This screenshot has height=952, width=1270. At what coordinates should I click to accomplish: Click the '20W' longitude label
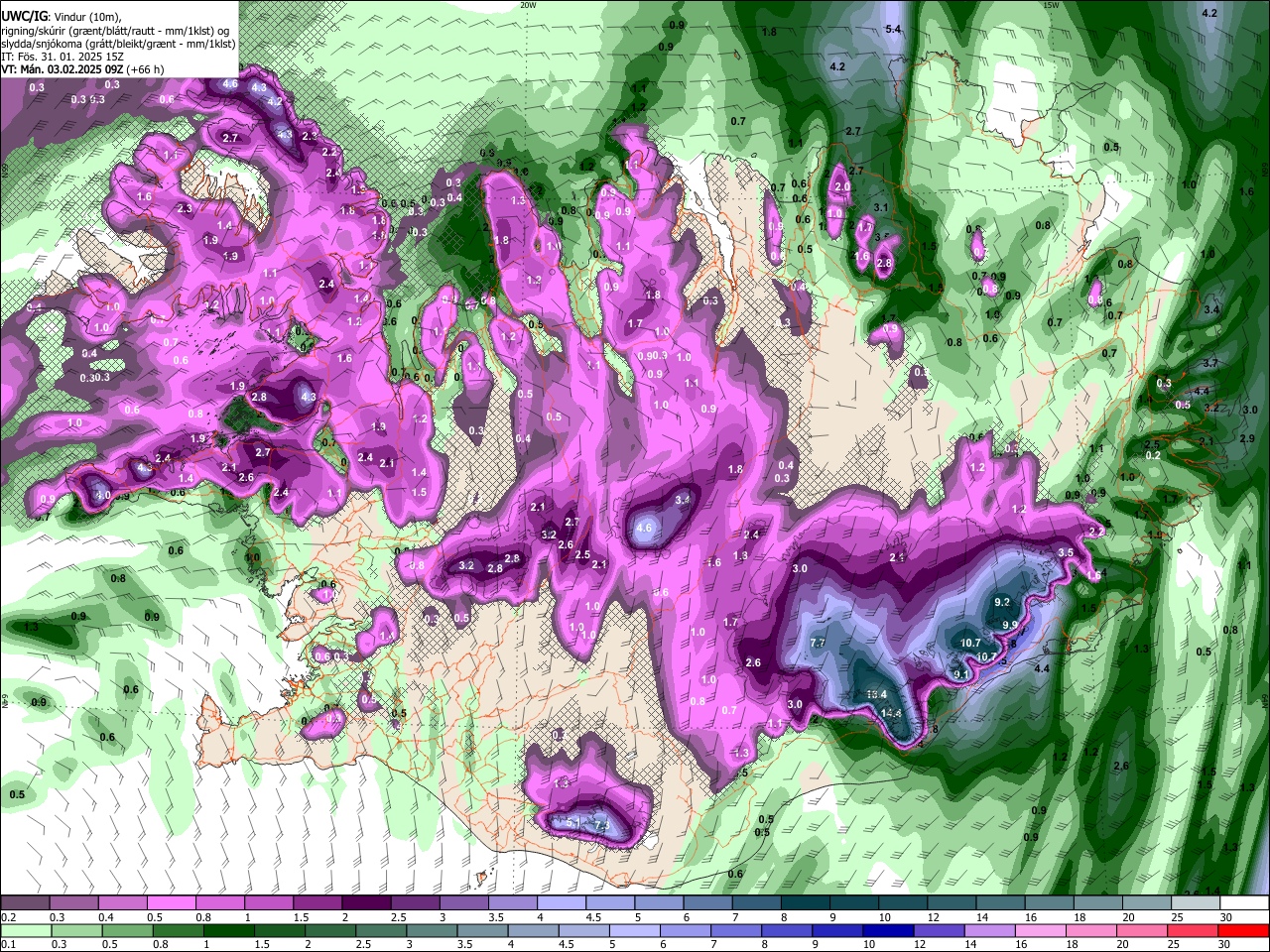coord(528,5)
